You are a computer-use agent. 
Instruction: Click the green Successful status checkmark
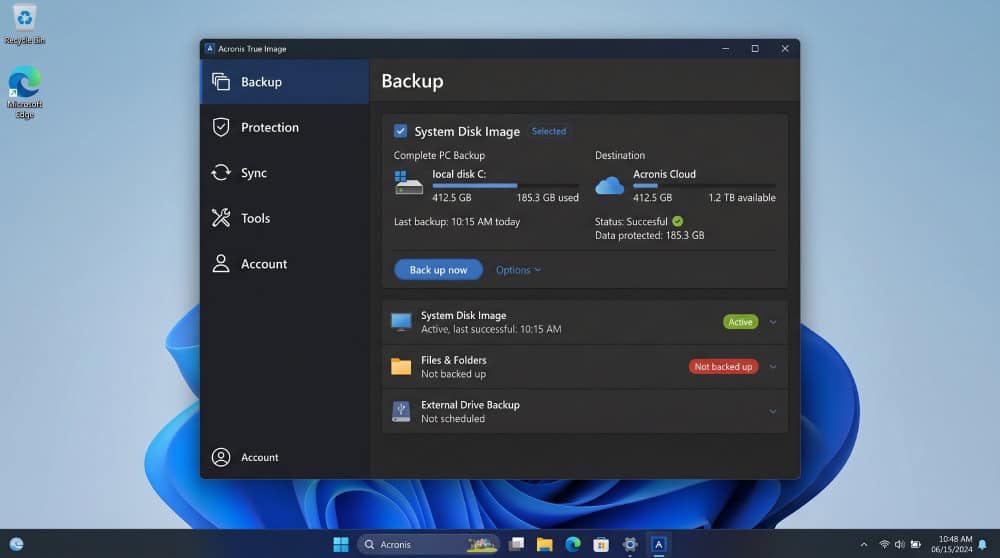[x=677, y=221]
